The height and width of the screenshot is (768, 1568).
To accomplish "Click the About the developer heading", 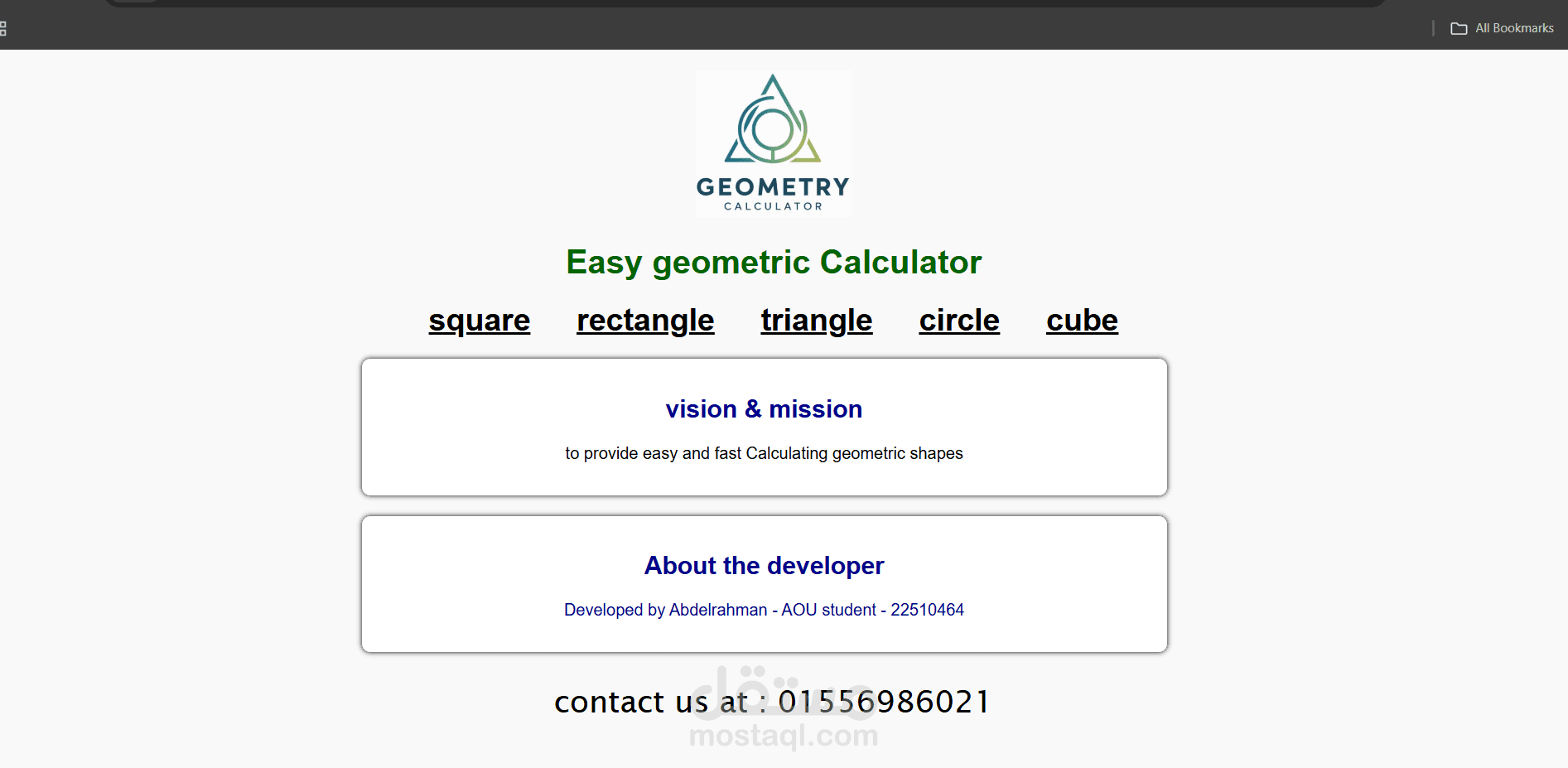I will [x=764, y=566].
